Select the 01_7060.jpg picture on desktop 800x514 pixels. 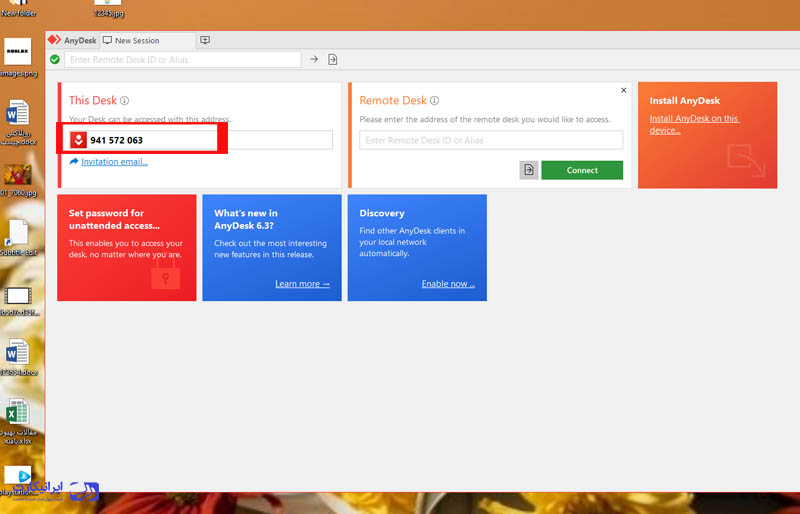[x=18, y=180]
